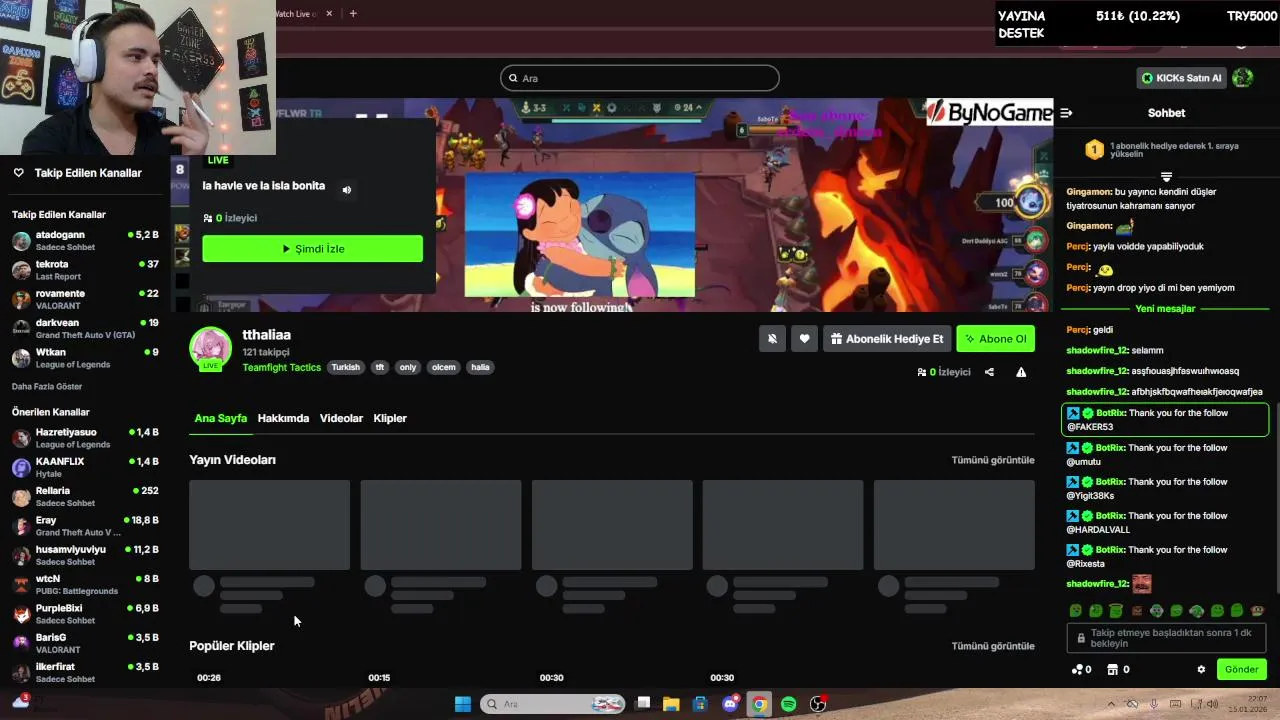
Task: Open a new browser tab with plus button
Action: [353, 13]
